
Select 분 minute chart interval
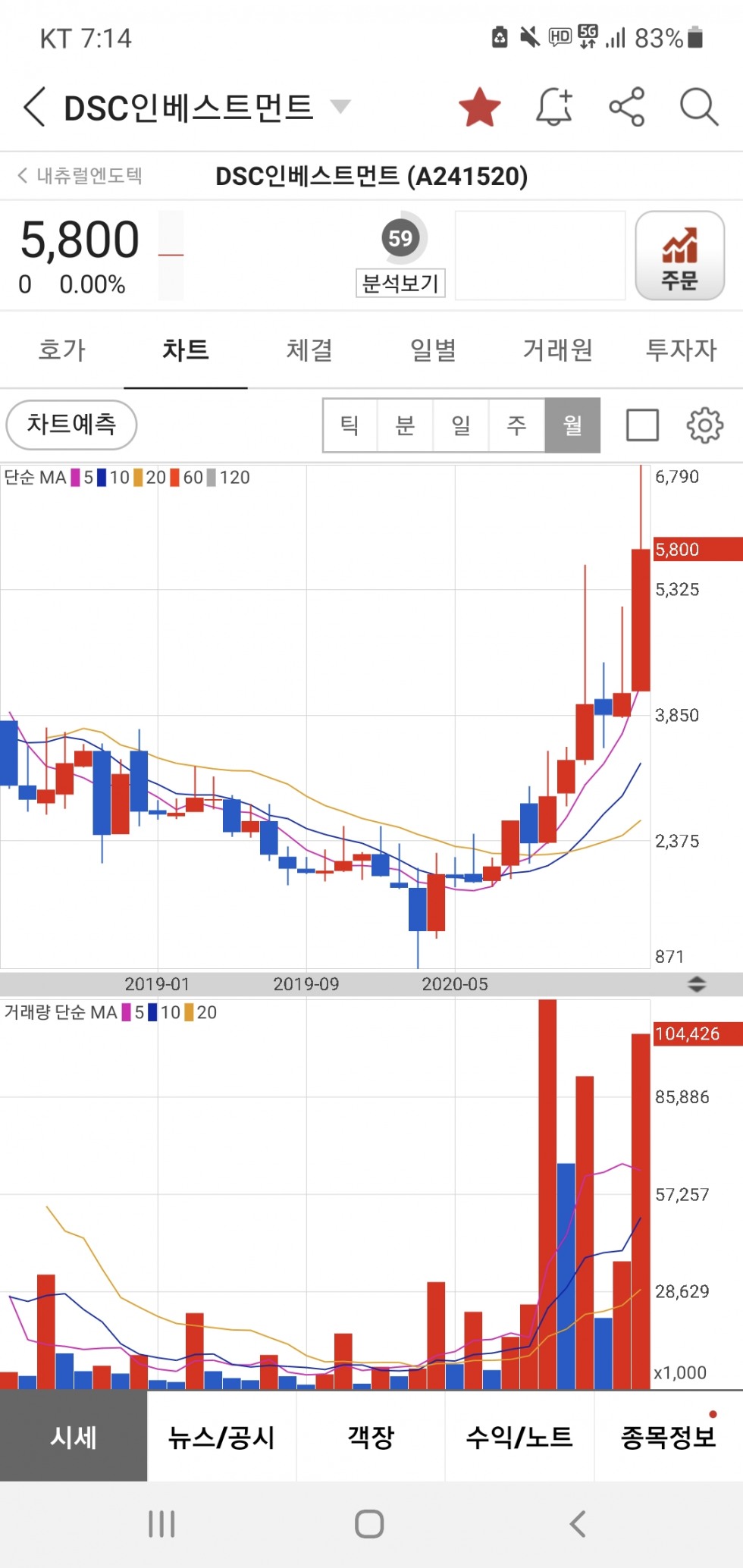tap(406, 425)
